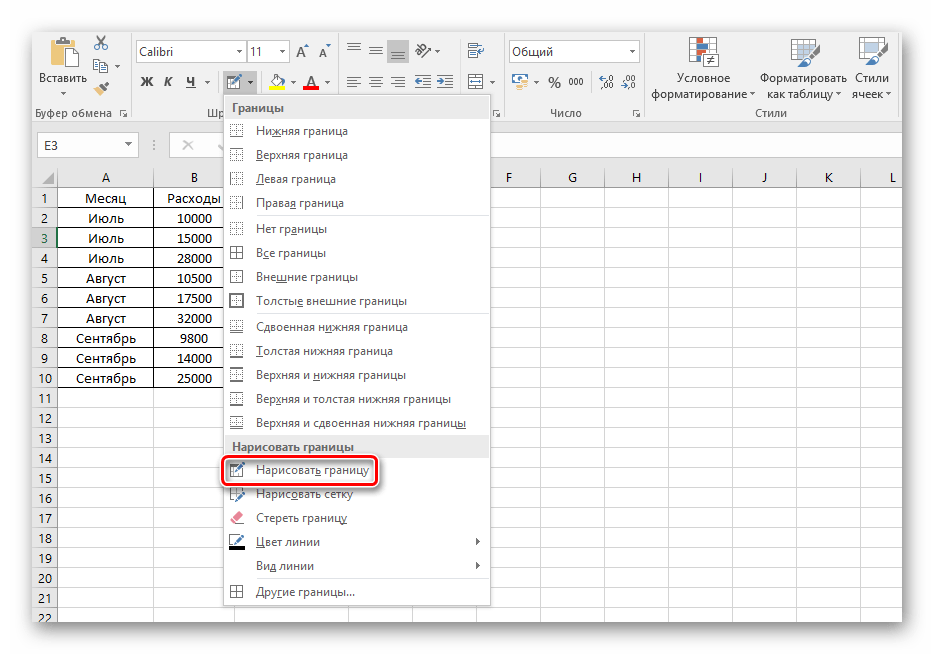This screenshot has height=654, width=934.
Task: Toggle bottom vertical alignment button
Action: pos(398,50)
